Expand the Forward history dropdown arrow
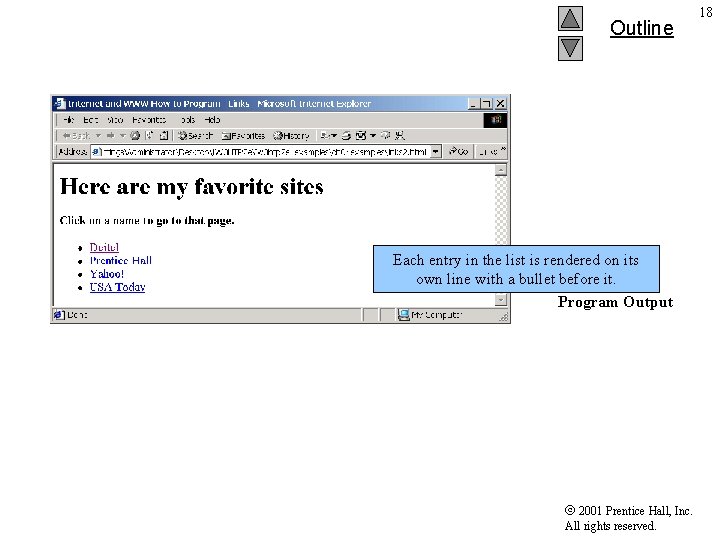Viewport: 720px width, 540px height. (123, 135)
